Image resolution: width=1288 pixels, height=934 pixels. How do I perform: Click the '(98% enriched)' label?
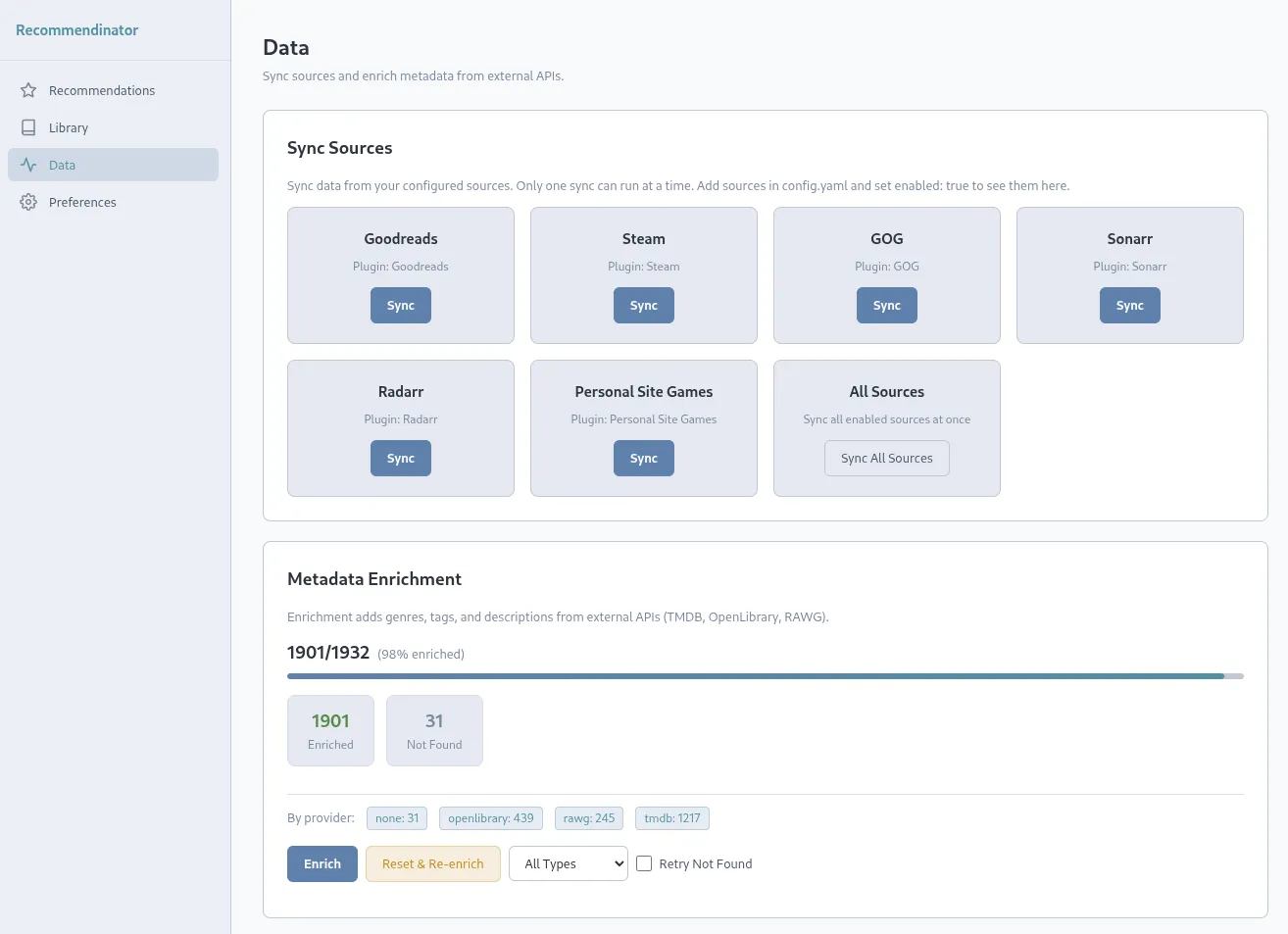coord(421,654)
